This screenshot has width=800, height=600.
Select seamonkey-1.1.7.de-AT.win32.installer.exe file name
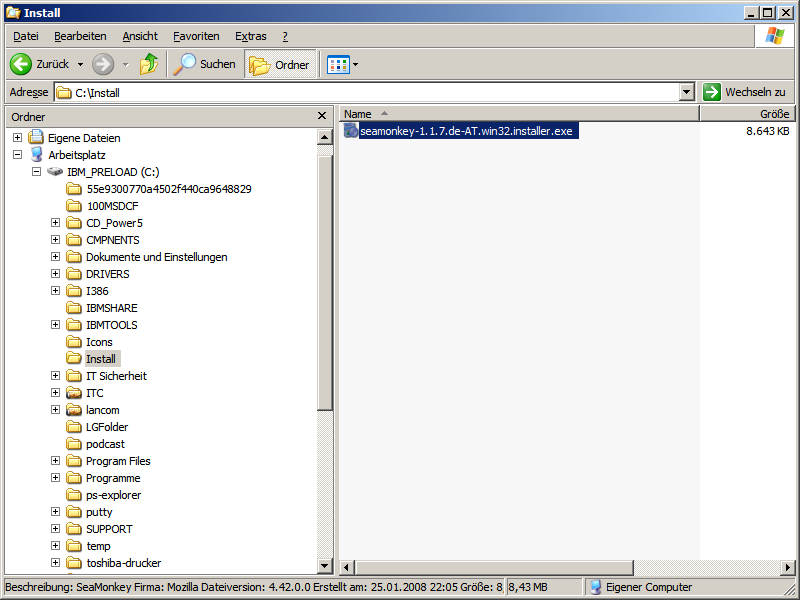468,131
